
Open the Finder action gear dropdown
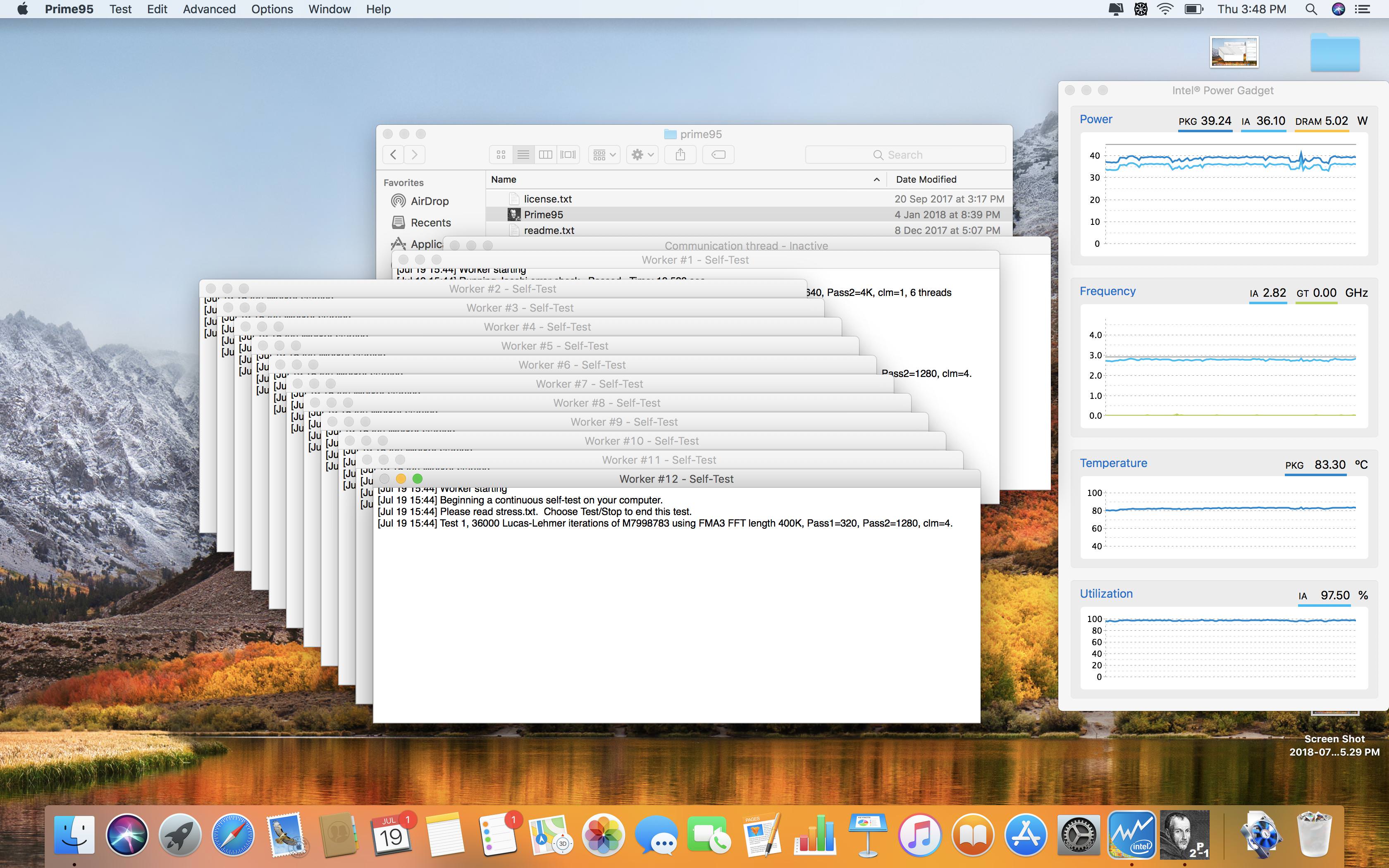click(x=642, y=155)
